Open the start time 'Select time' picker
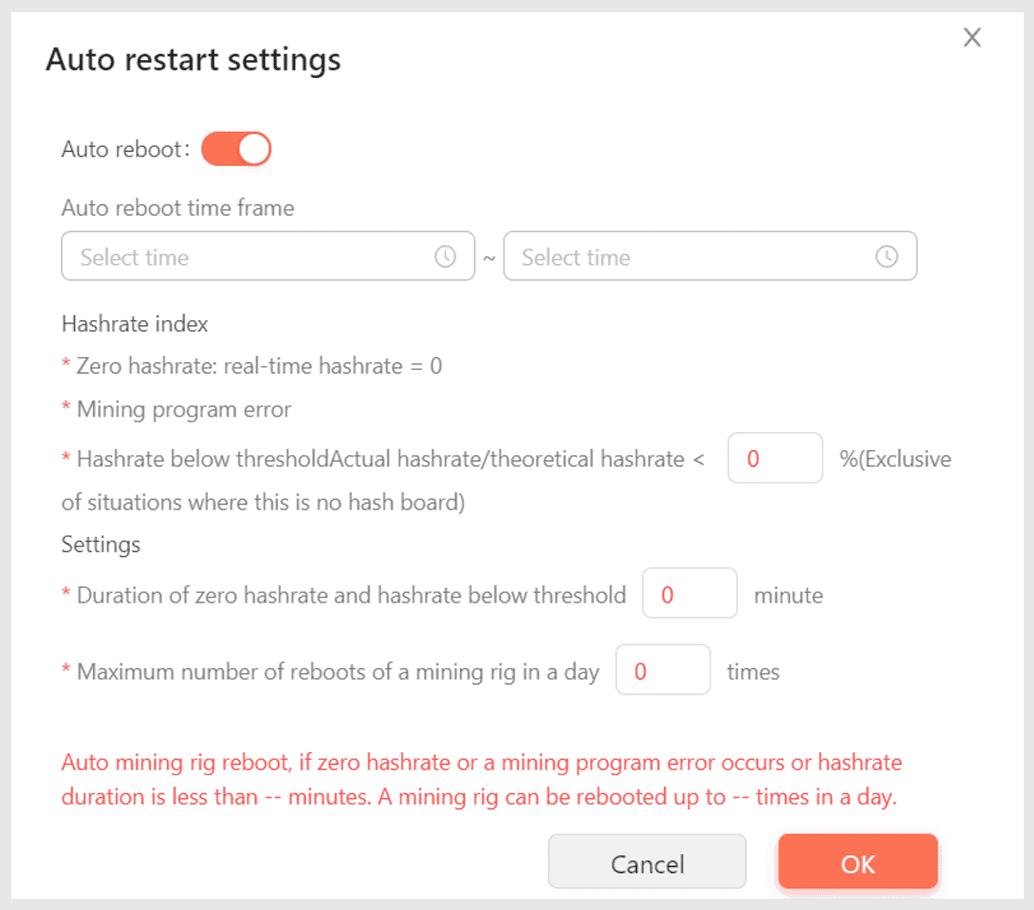 click(x=250, y=257)
